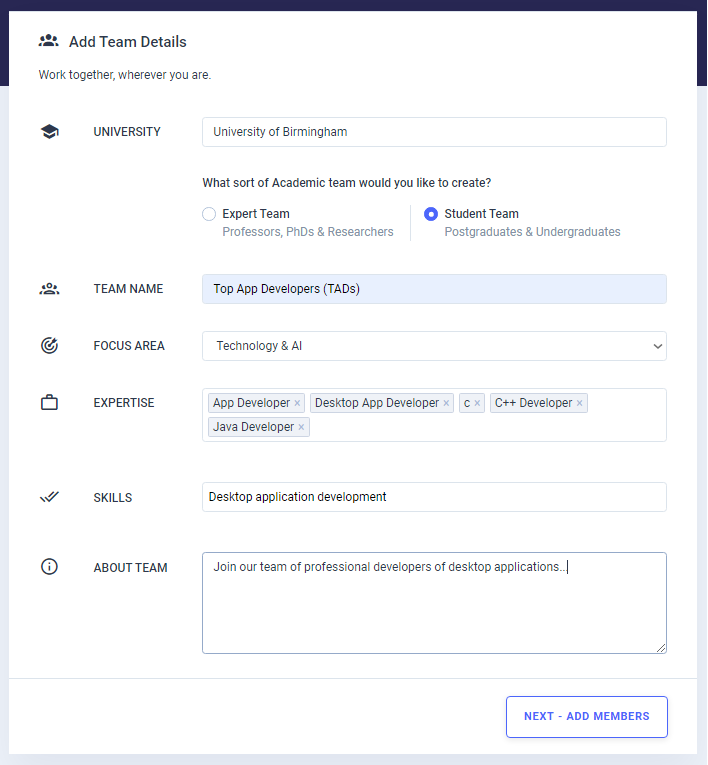The width and height of the screenshot is (708, 765).
Task: Remove the Java Developer tag
Action: click(x=302, y=427)
